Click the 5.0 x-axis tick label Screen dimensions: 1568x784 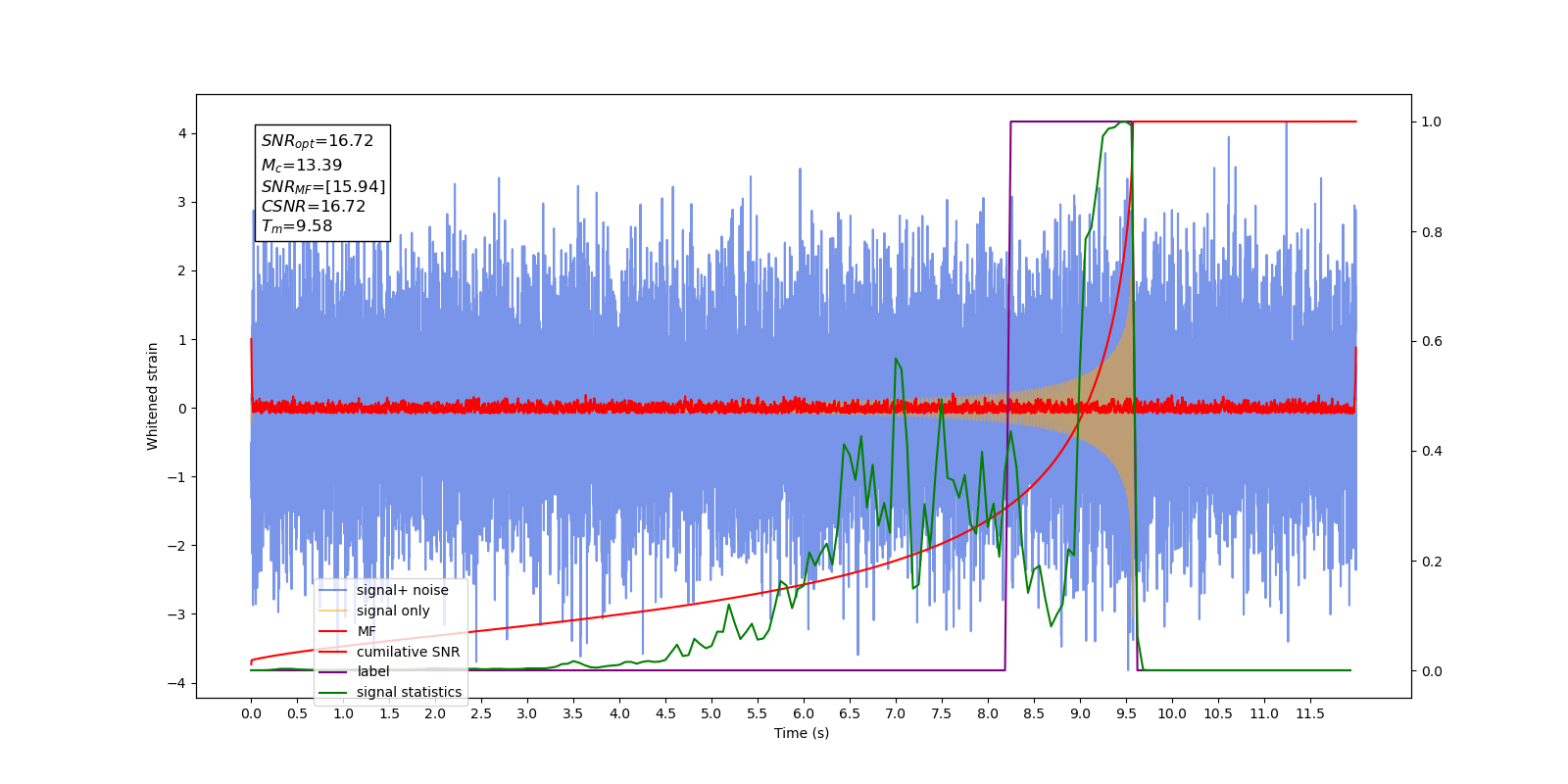pyautogui.click(x=711, y=713)
